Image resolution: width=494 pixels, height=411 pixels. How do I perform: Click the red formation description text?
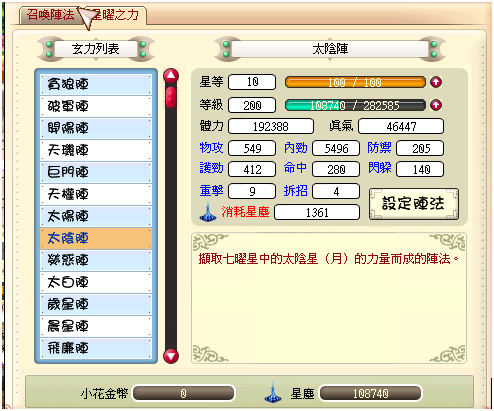coord(328,259)
